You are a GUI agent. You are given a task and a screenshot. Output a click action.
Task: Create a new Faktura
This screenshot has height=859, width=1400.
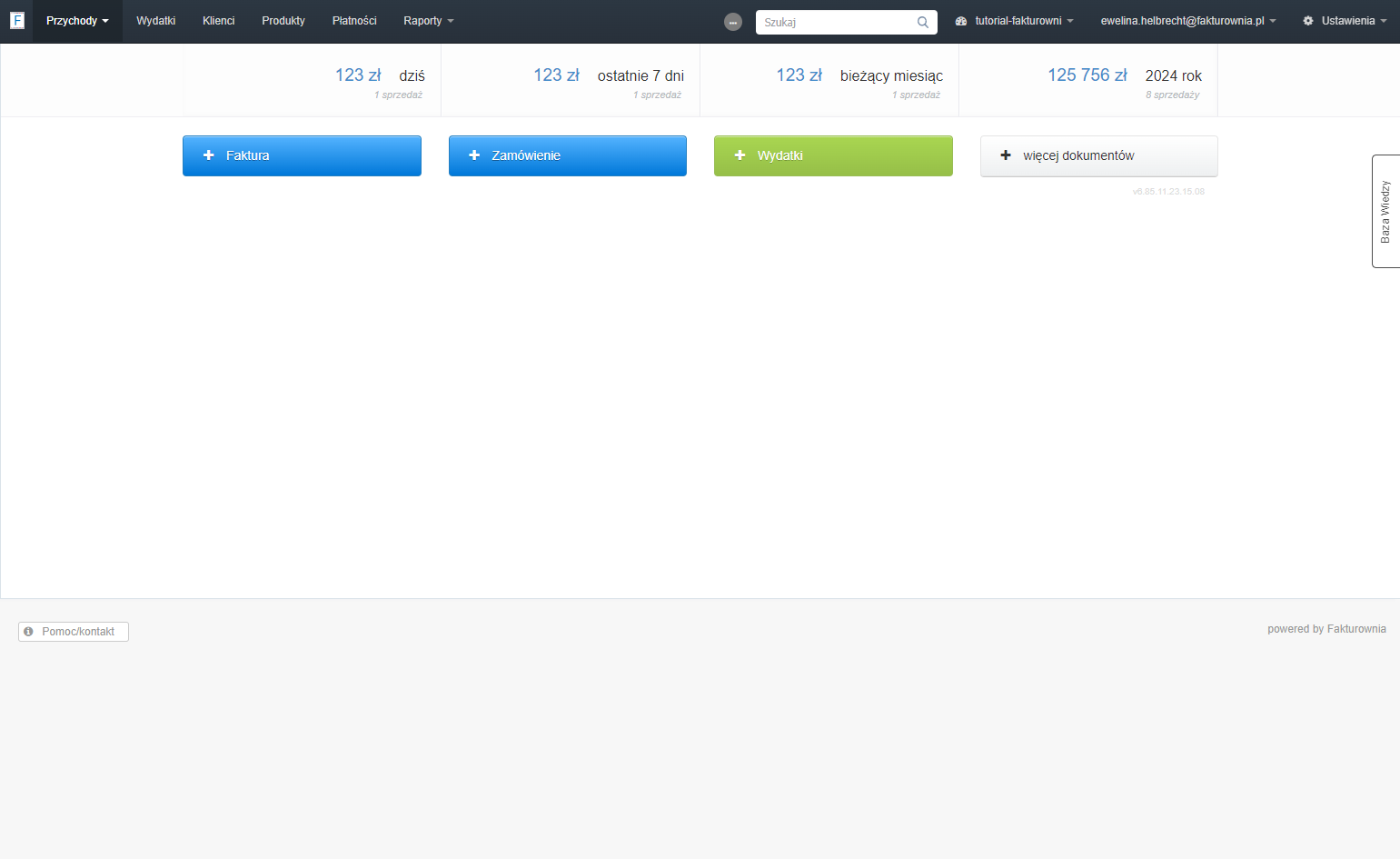pyautogui.click(x=302, y=155)
